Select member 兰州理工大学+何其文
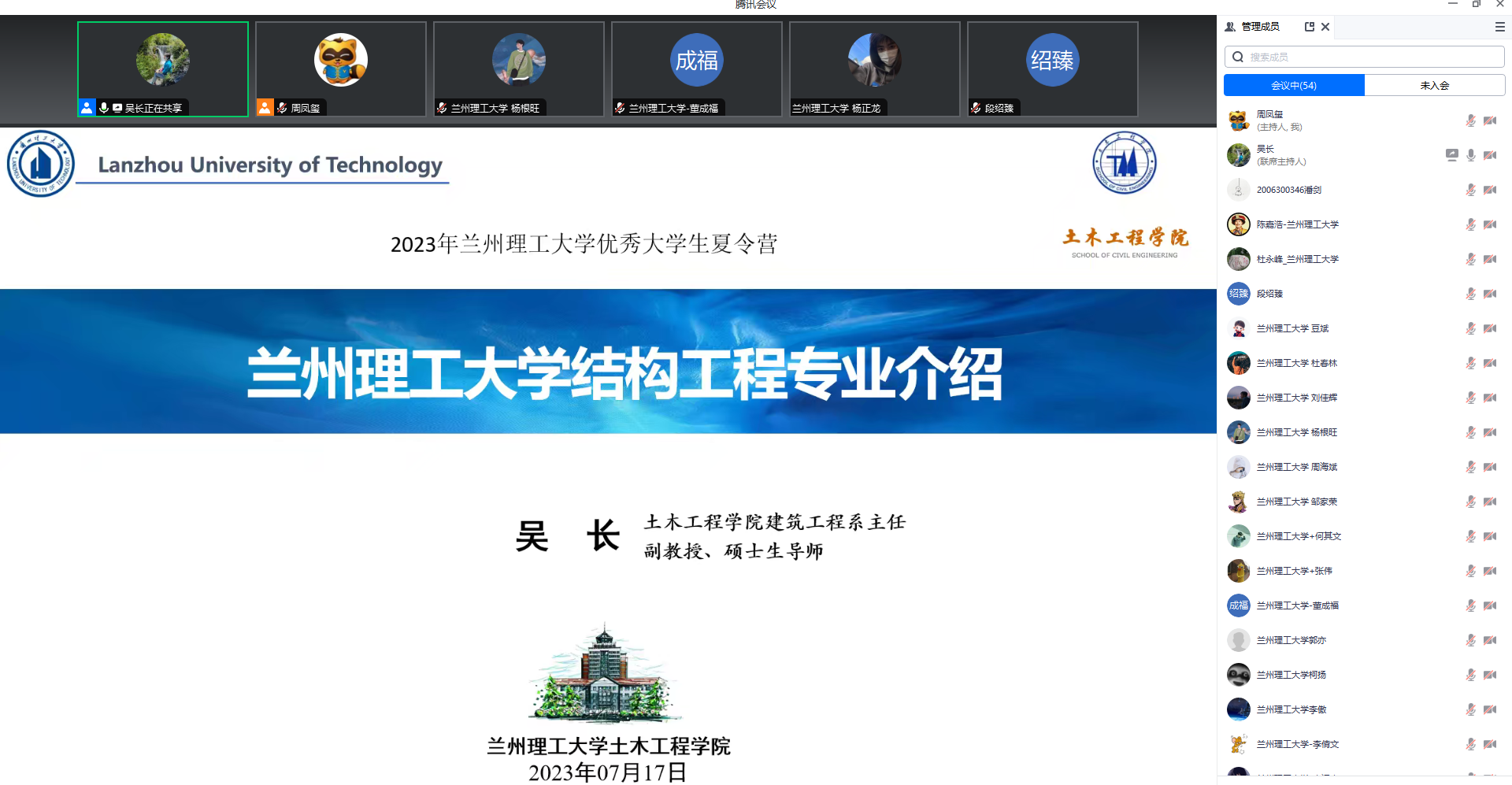The image size is (1512, 785). [x=1299, y=536]
